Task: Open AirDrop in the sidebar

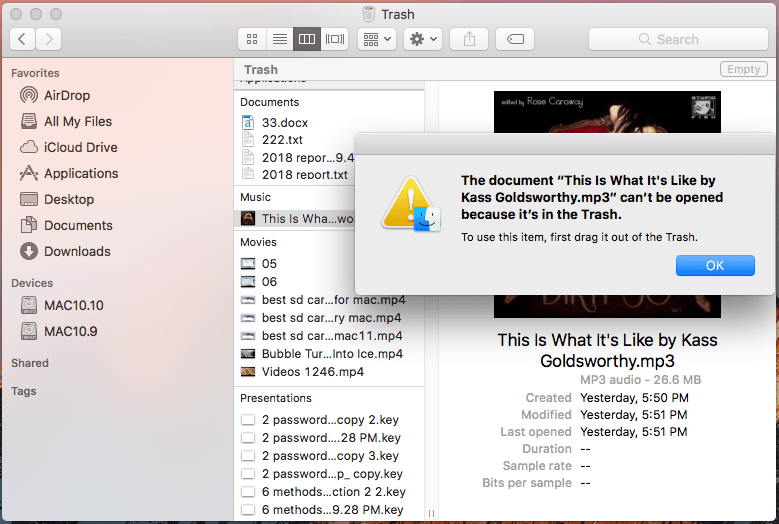Action: tap(67, 95)
